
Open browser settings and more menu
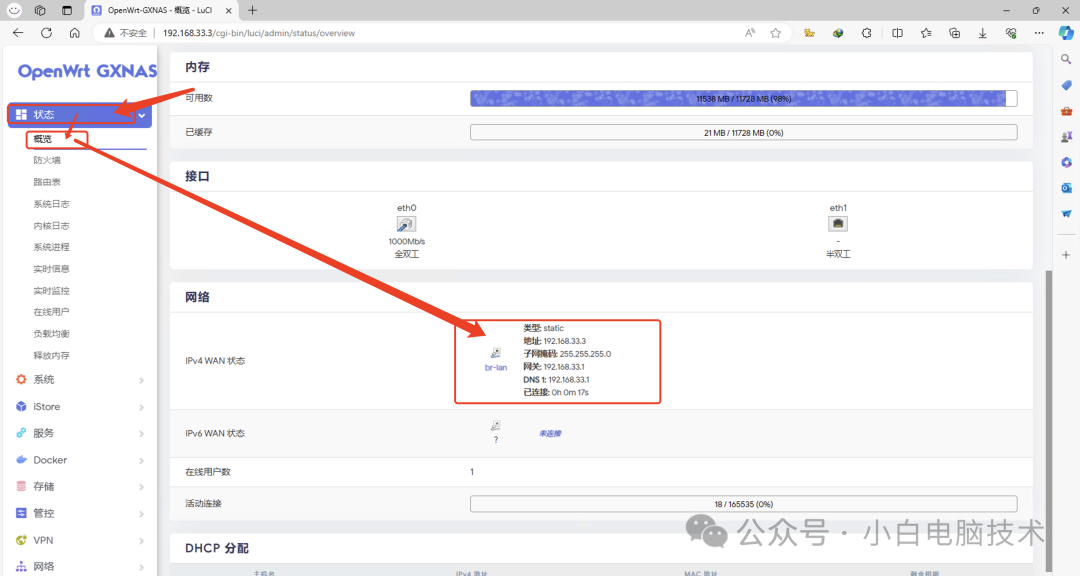click(x=1039, y=32)
